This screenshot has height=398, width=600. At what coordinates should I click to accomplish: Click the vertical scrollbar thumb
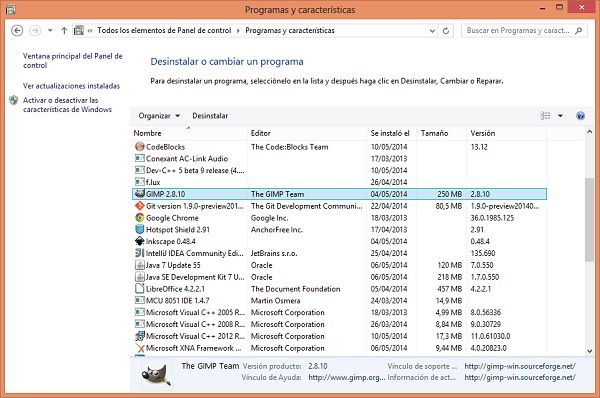coord(589,219)
